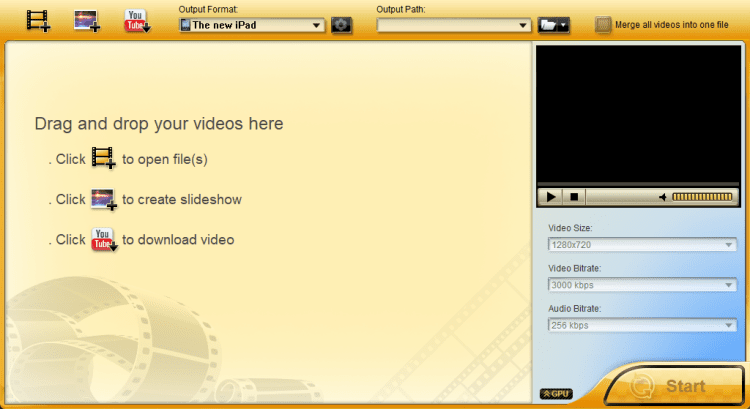Click the preview seek bar
750x409 pixels.
tap(638, 184)
